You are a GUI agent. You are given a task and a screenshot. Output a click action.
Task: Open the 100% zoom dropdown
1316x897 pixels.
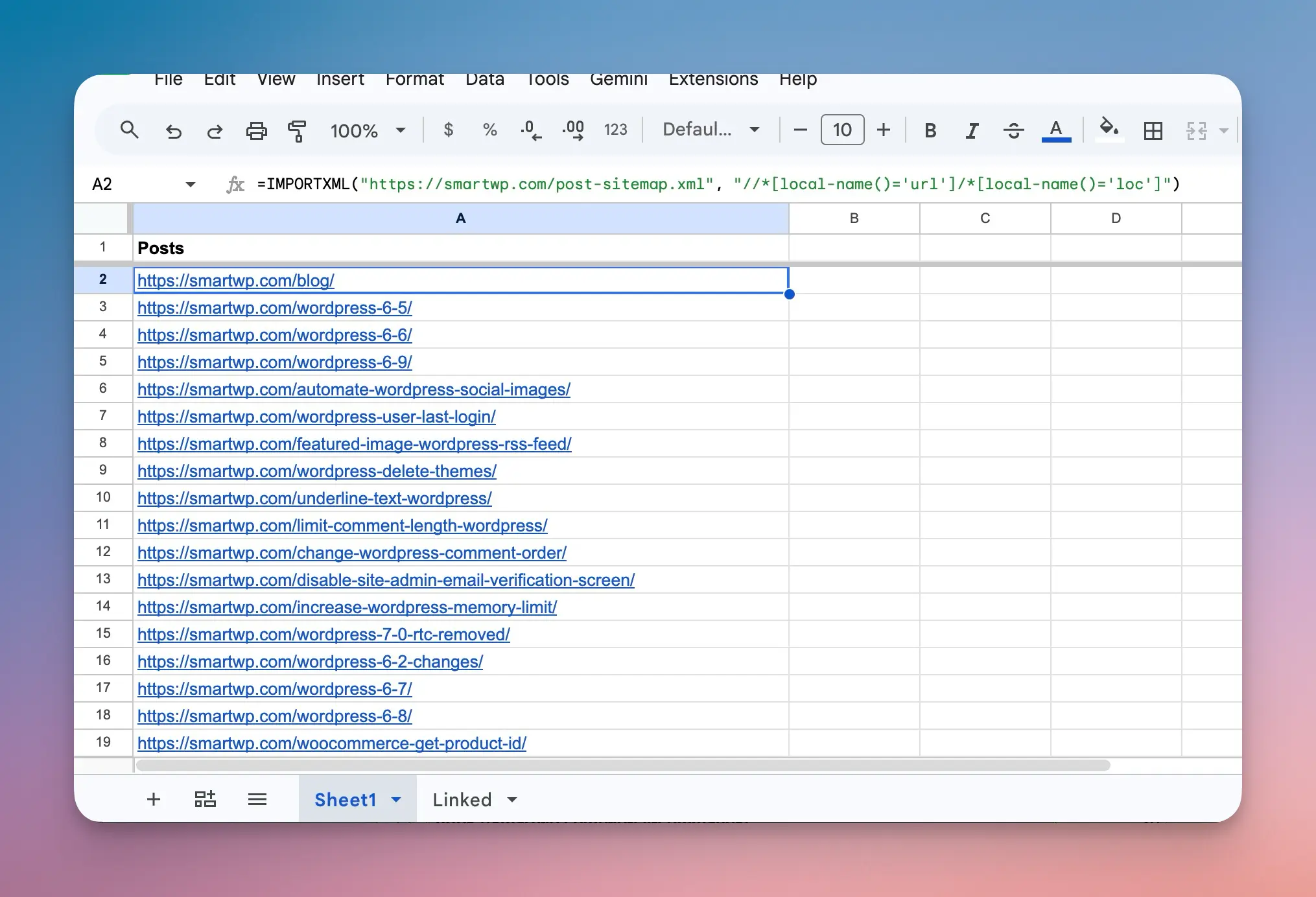(x=368, y=130)
